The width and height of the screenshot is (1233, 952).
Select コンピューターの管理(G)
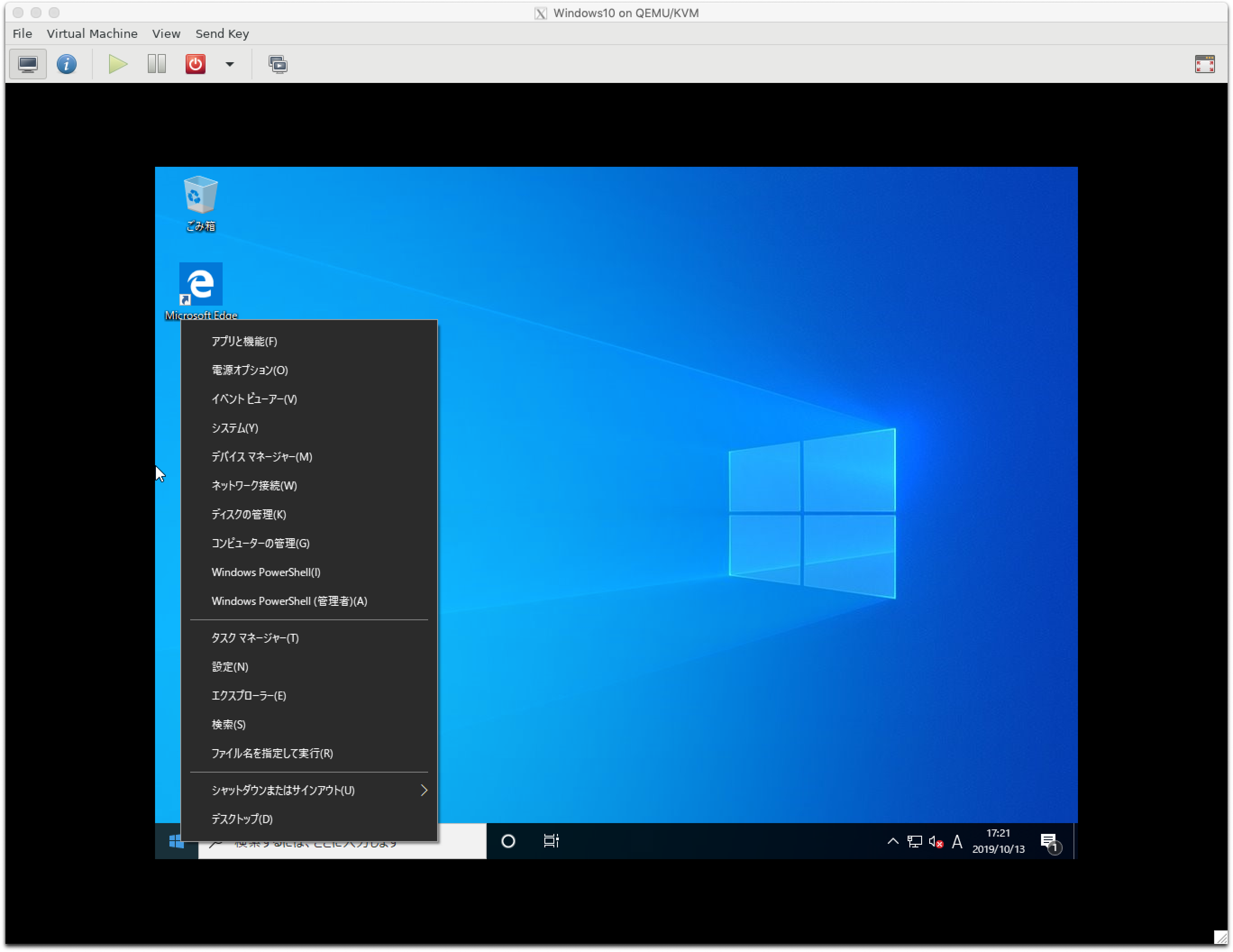(309, 543)
